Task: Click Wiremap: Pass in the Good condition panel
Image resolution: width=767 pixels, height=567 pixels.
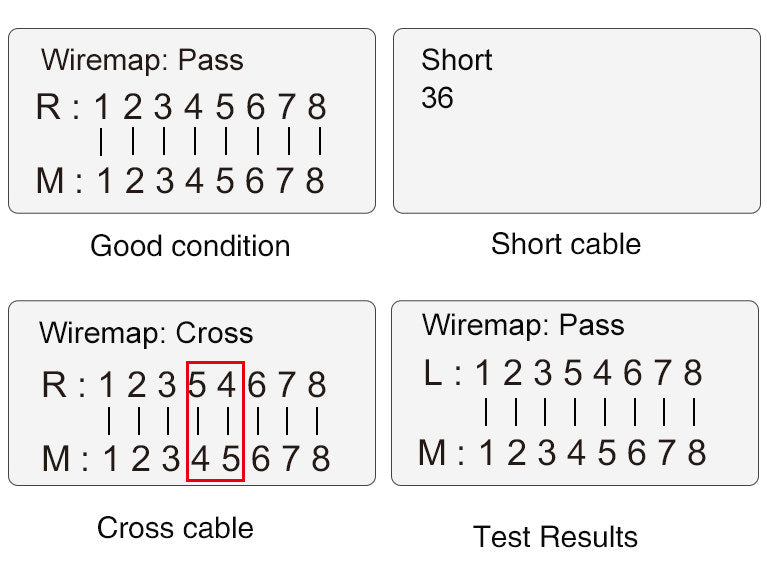Action: (x=142, y=60)
